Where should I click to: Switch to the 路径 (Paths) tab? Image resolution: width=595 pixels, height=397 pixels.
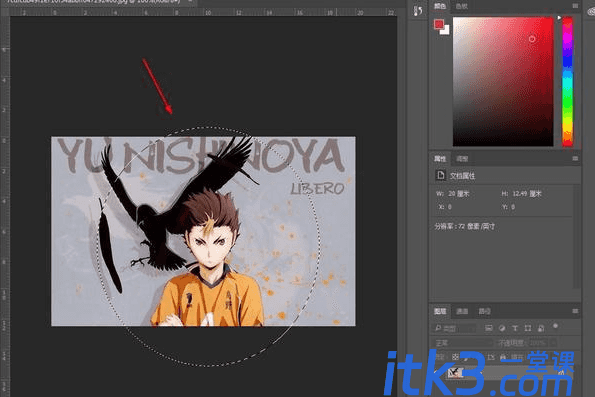click(x=484, y=311)
